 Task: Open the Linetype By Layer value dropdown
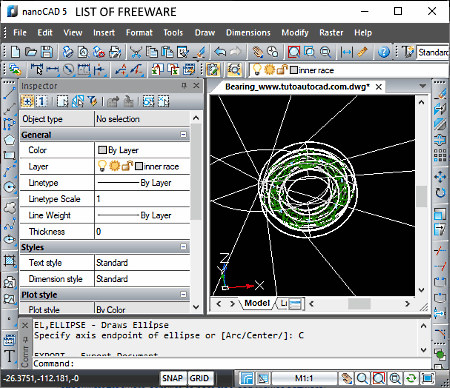point(142,183)
